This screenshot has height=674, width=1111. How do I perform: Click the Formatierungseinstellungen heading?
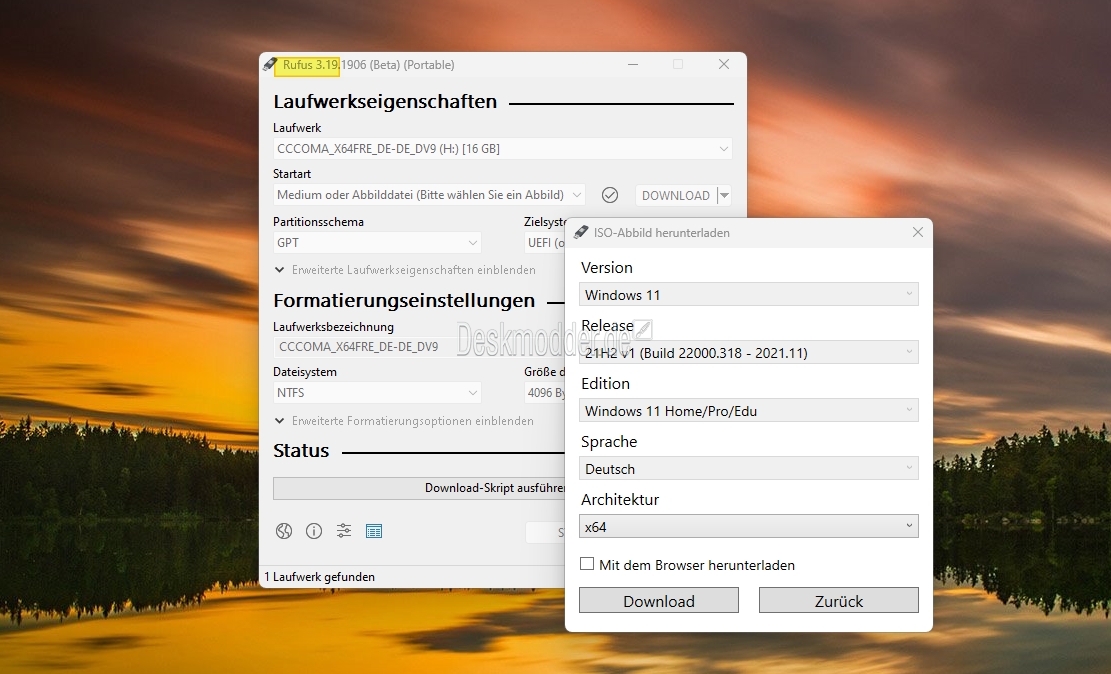[405, 301]
